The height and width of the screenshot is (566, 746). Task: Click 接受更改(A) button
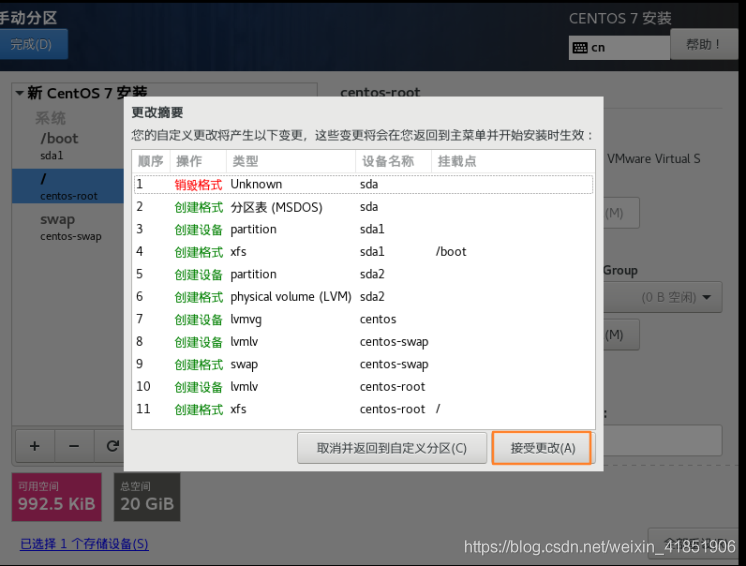(542, 448)
